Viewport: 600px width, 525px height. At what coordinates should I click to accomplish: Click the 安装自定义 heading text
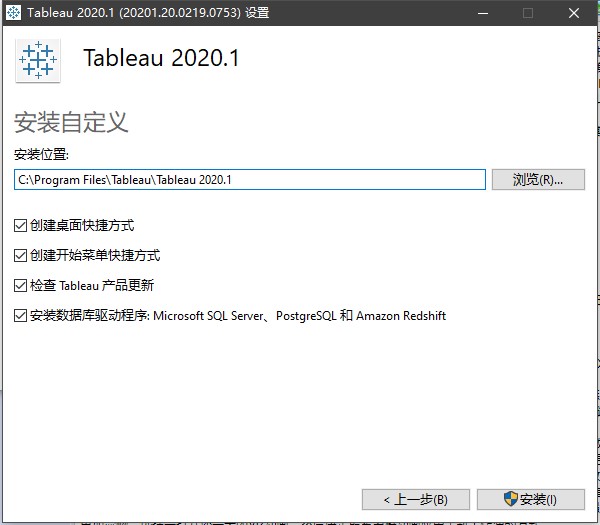click(71, 122)
